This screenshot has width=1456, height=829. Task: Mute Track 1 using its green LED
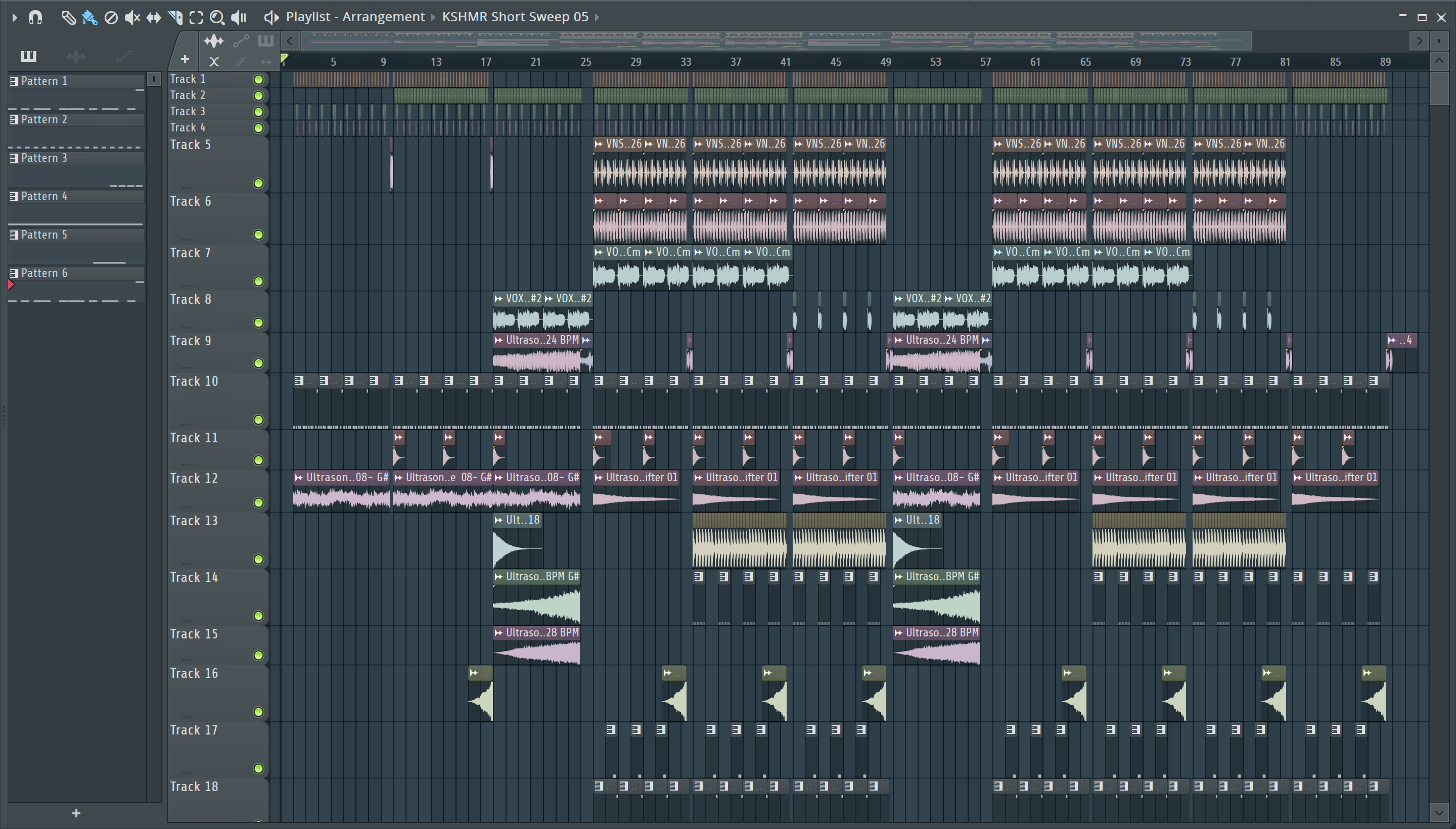[258, 79]
